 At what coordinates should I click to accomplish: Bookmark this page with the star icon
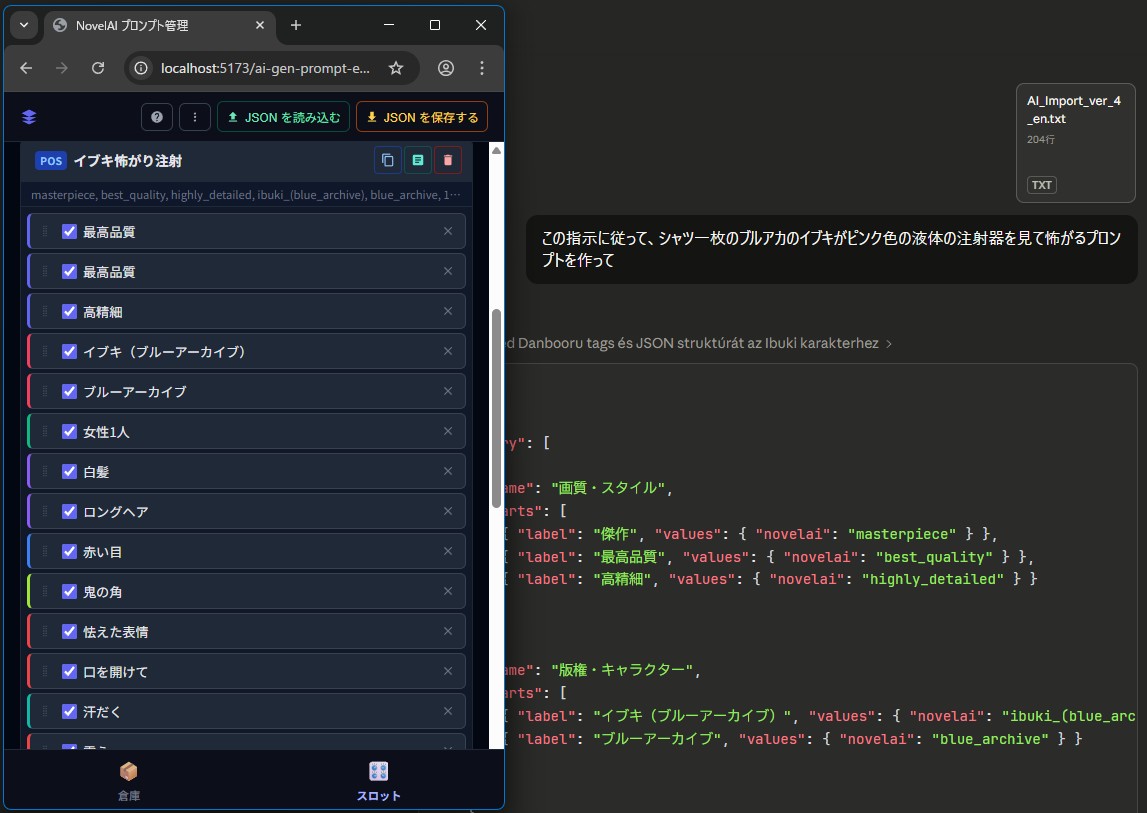[396, 68]
